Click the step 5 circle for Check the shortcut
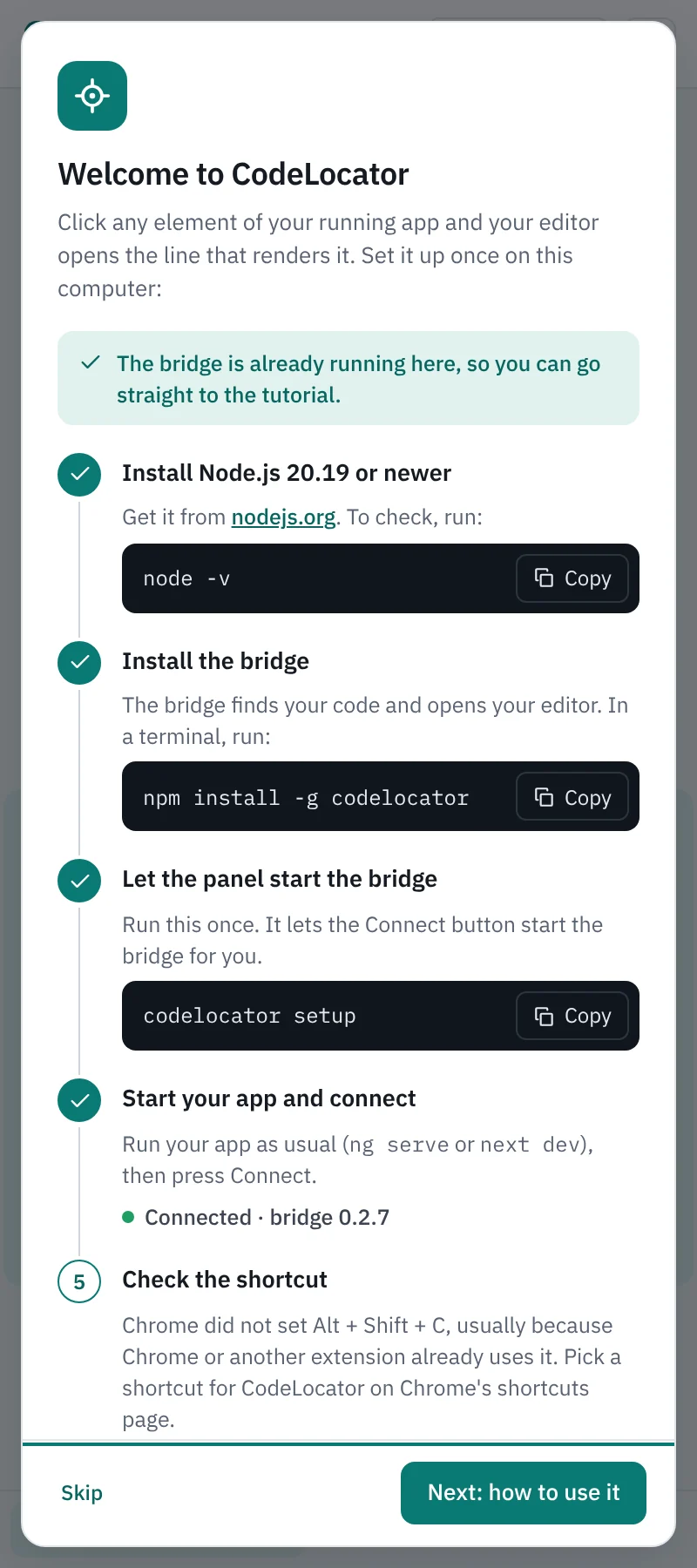 click(79, 1281)
